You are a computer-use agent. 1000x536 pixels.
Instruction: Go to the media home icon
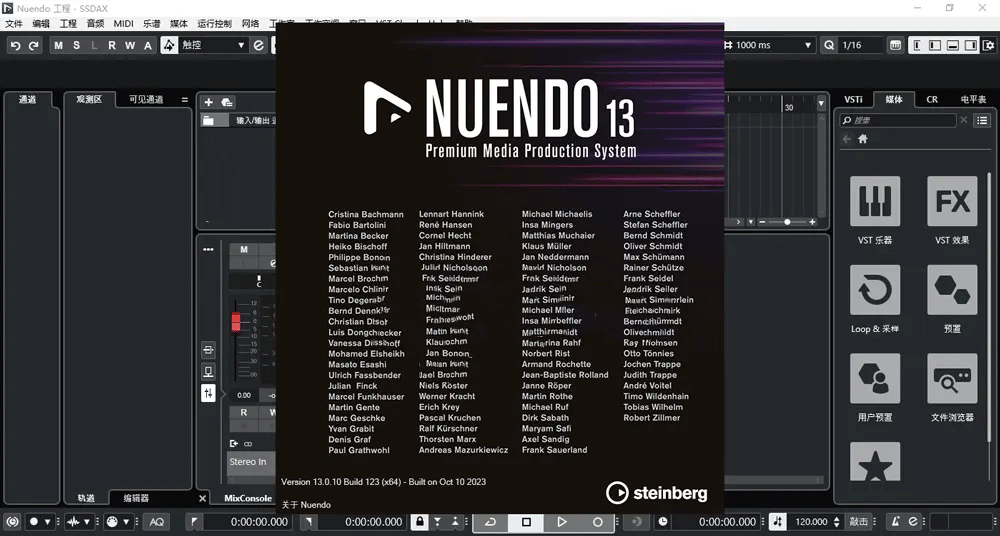click(863, 138)
